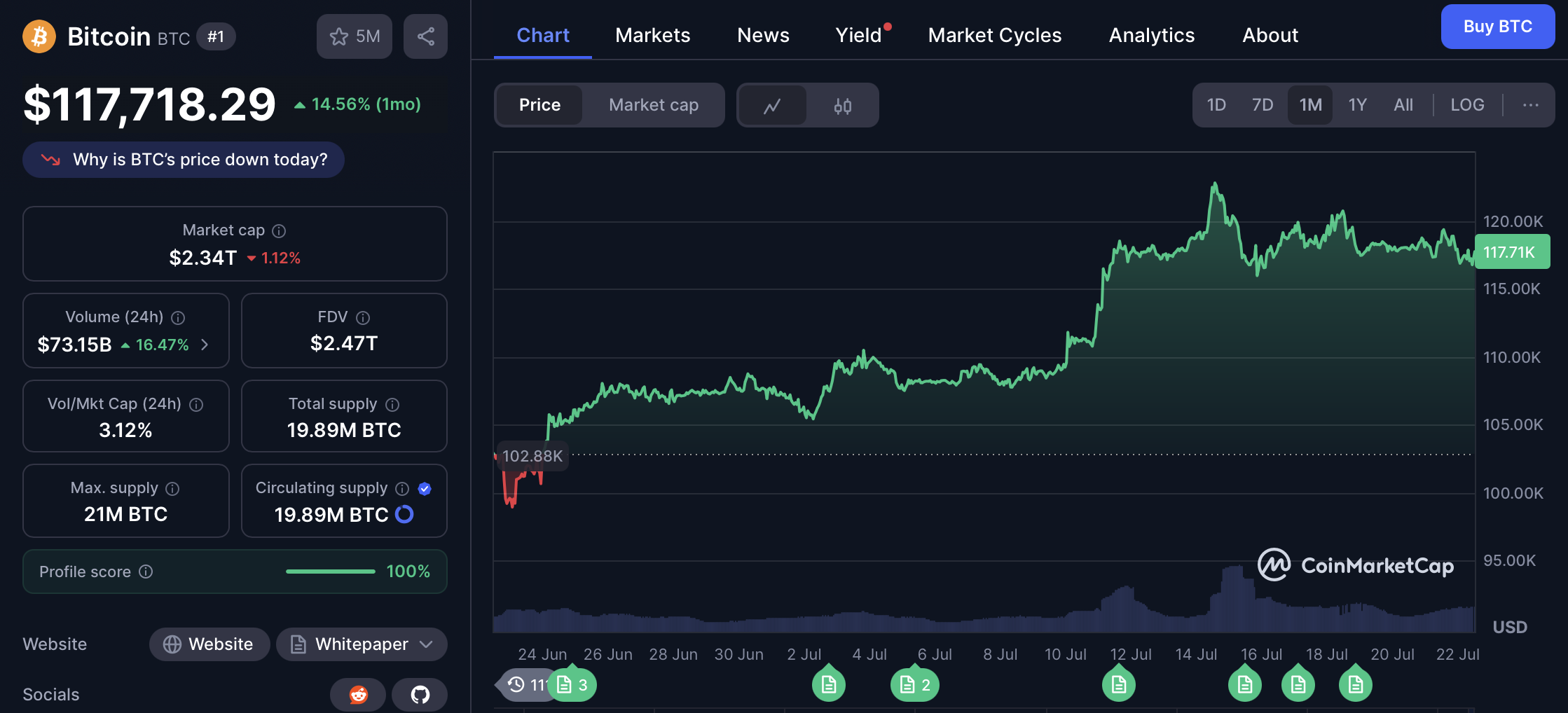Click the Bitcoin logo icon
Screen dimensions: 1568x713
pos(39,36)
